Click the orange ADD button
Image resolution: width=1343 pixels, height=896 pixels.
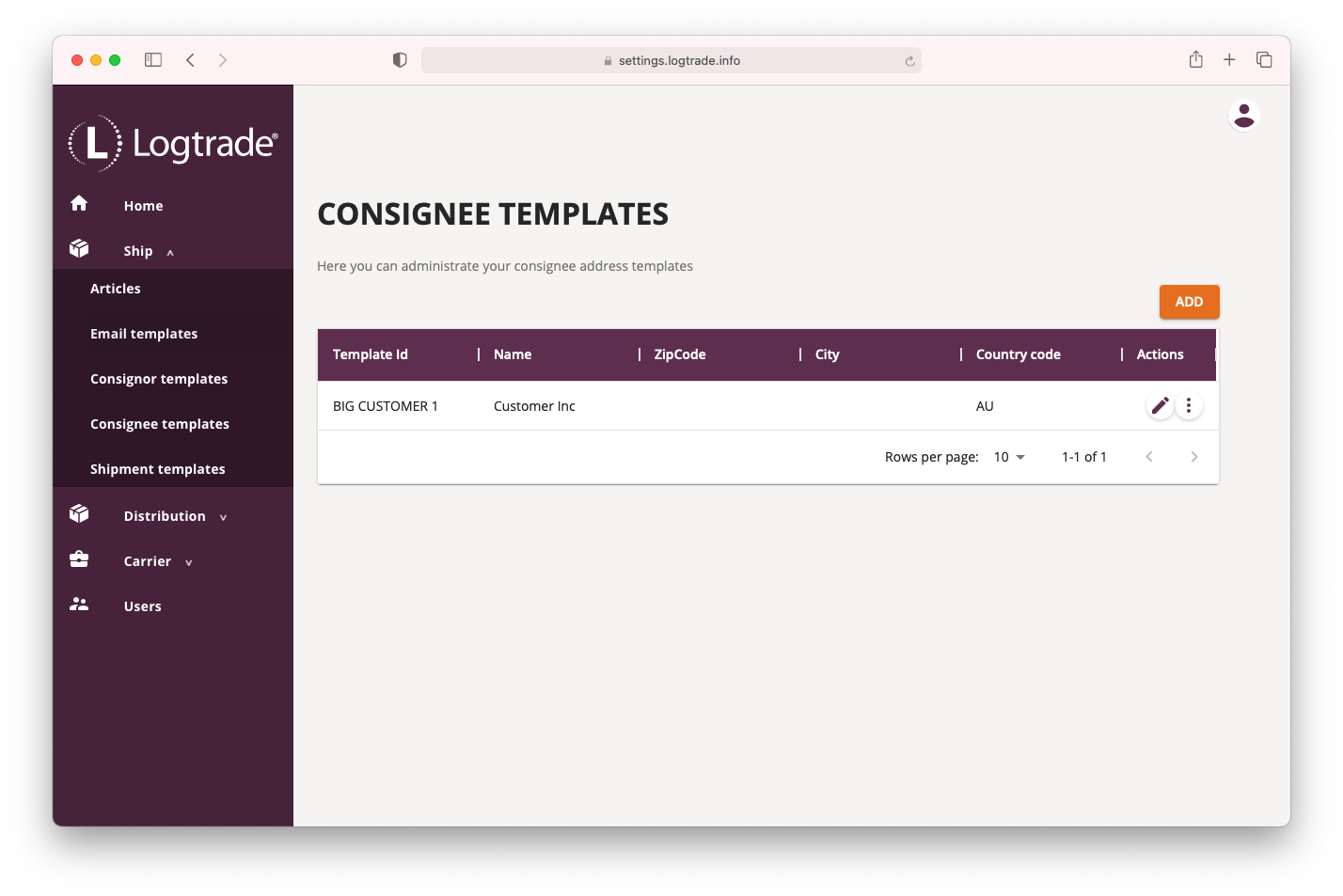[1189, 302]
